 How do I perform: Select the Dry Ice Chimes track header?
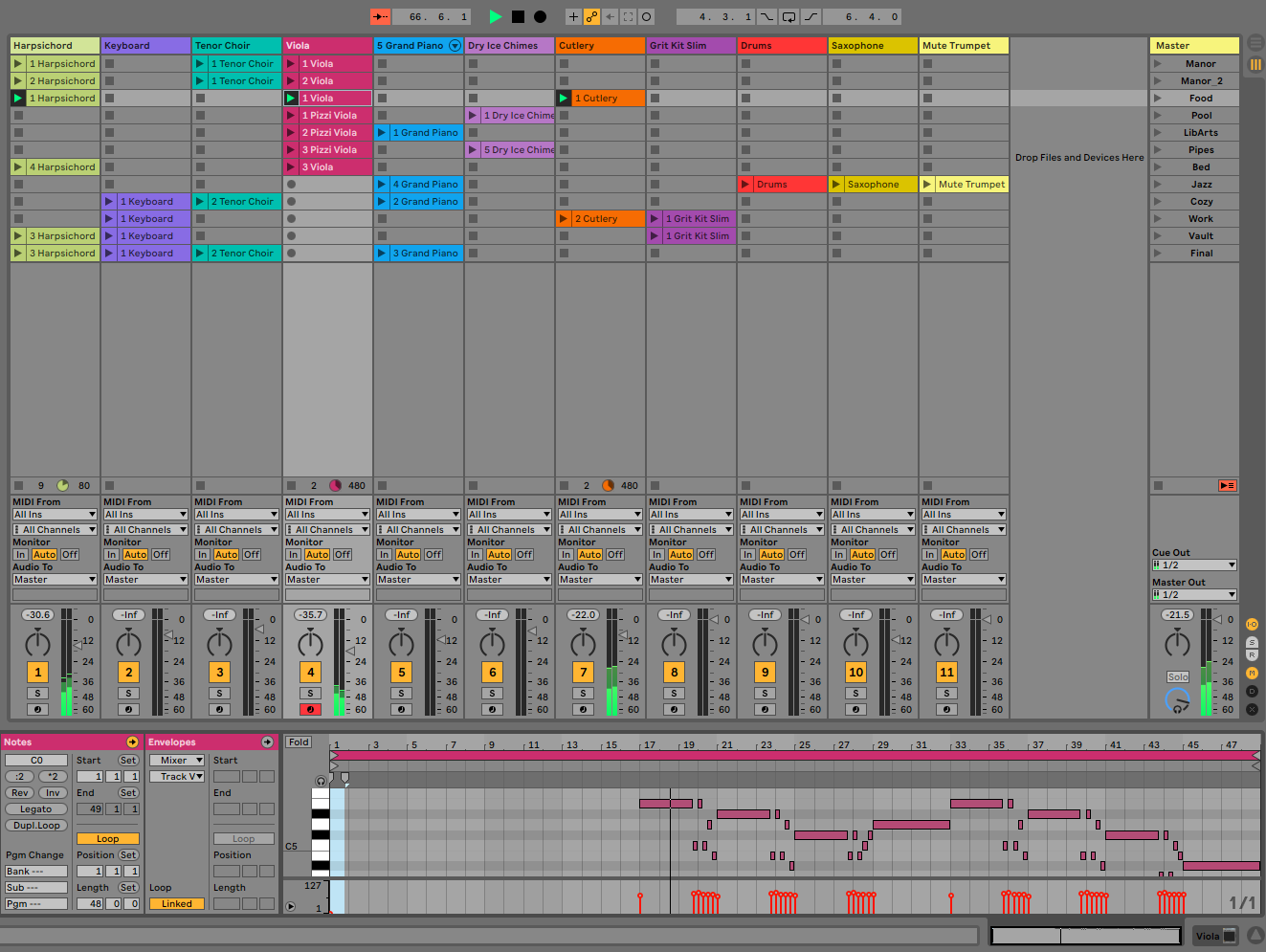pos(509,45)
